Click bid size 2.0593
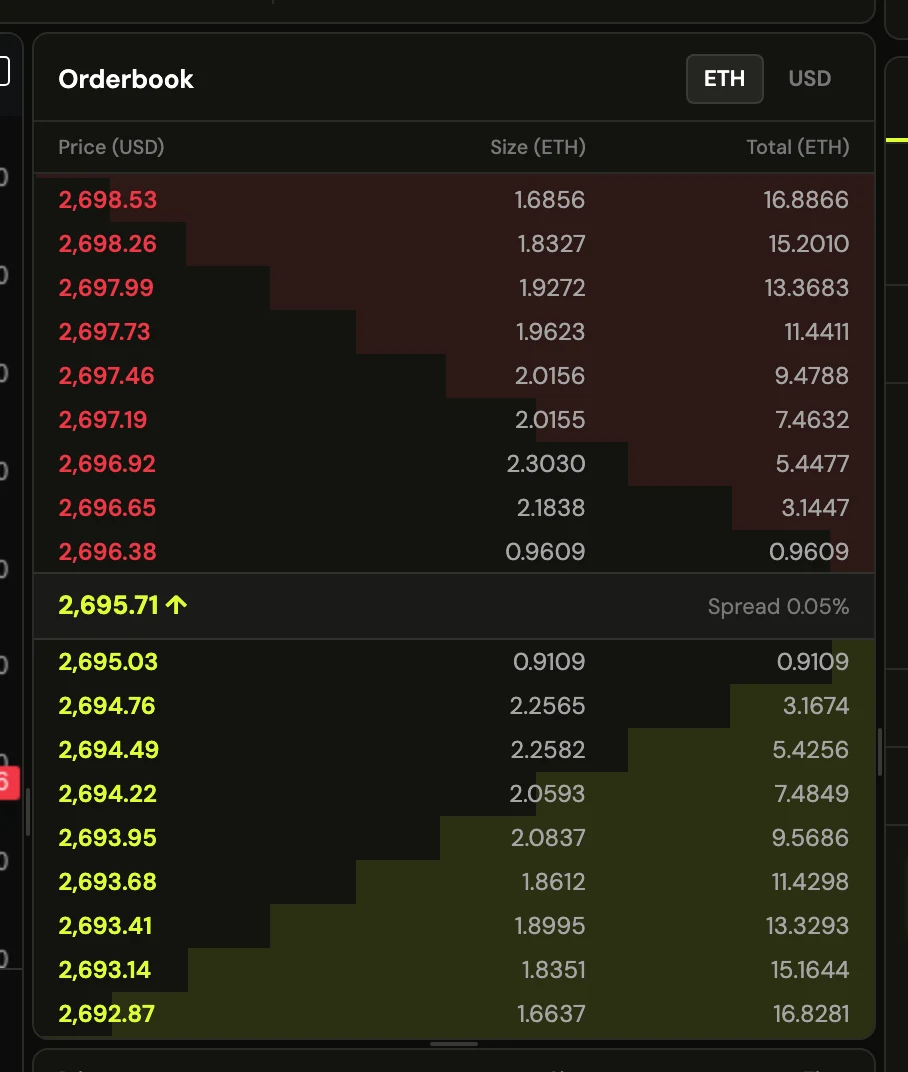 tap(547, 794)
